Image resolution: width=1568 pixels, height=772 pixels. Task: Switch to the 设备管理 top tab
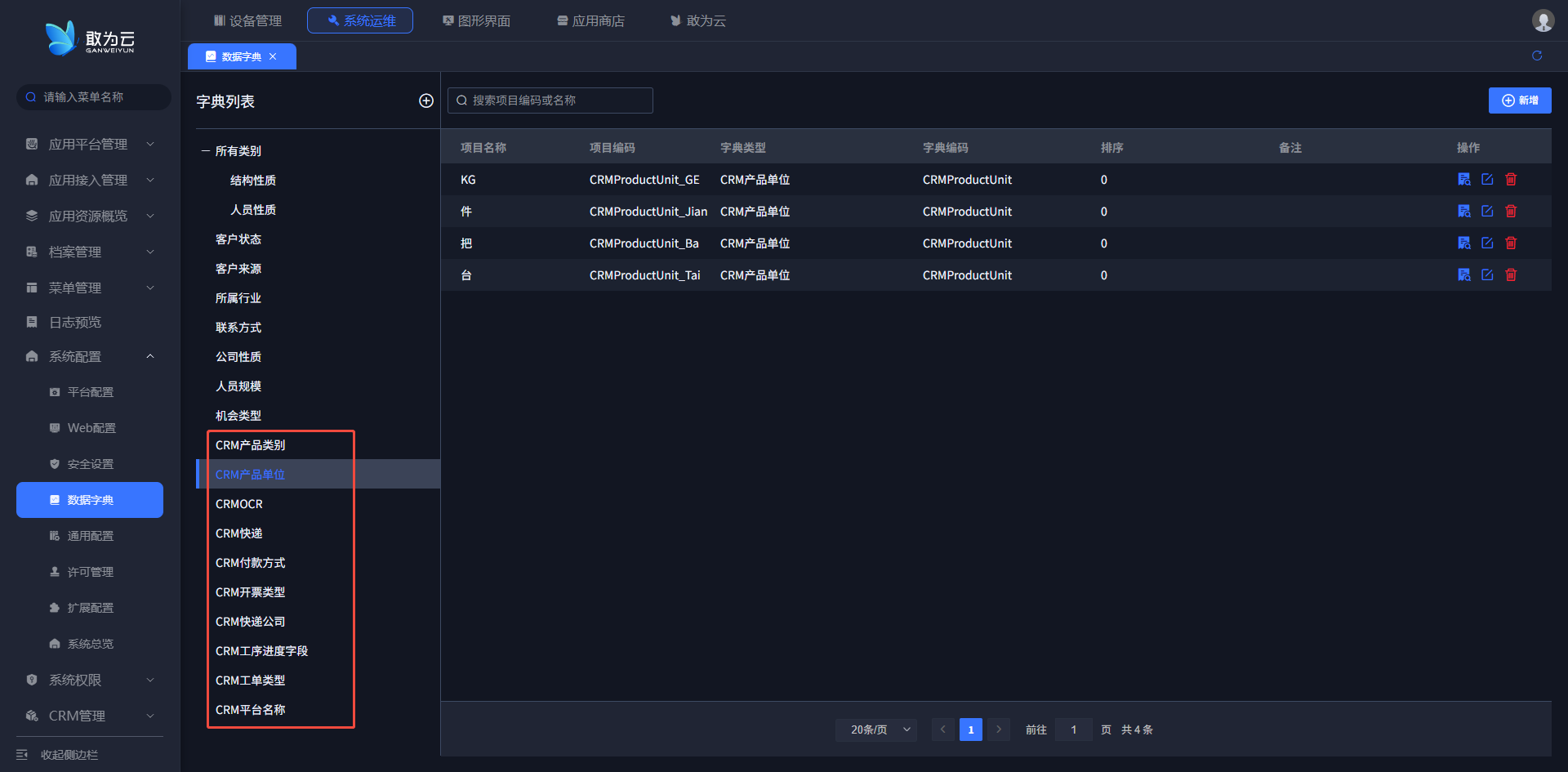[x=247, y=20]
